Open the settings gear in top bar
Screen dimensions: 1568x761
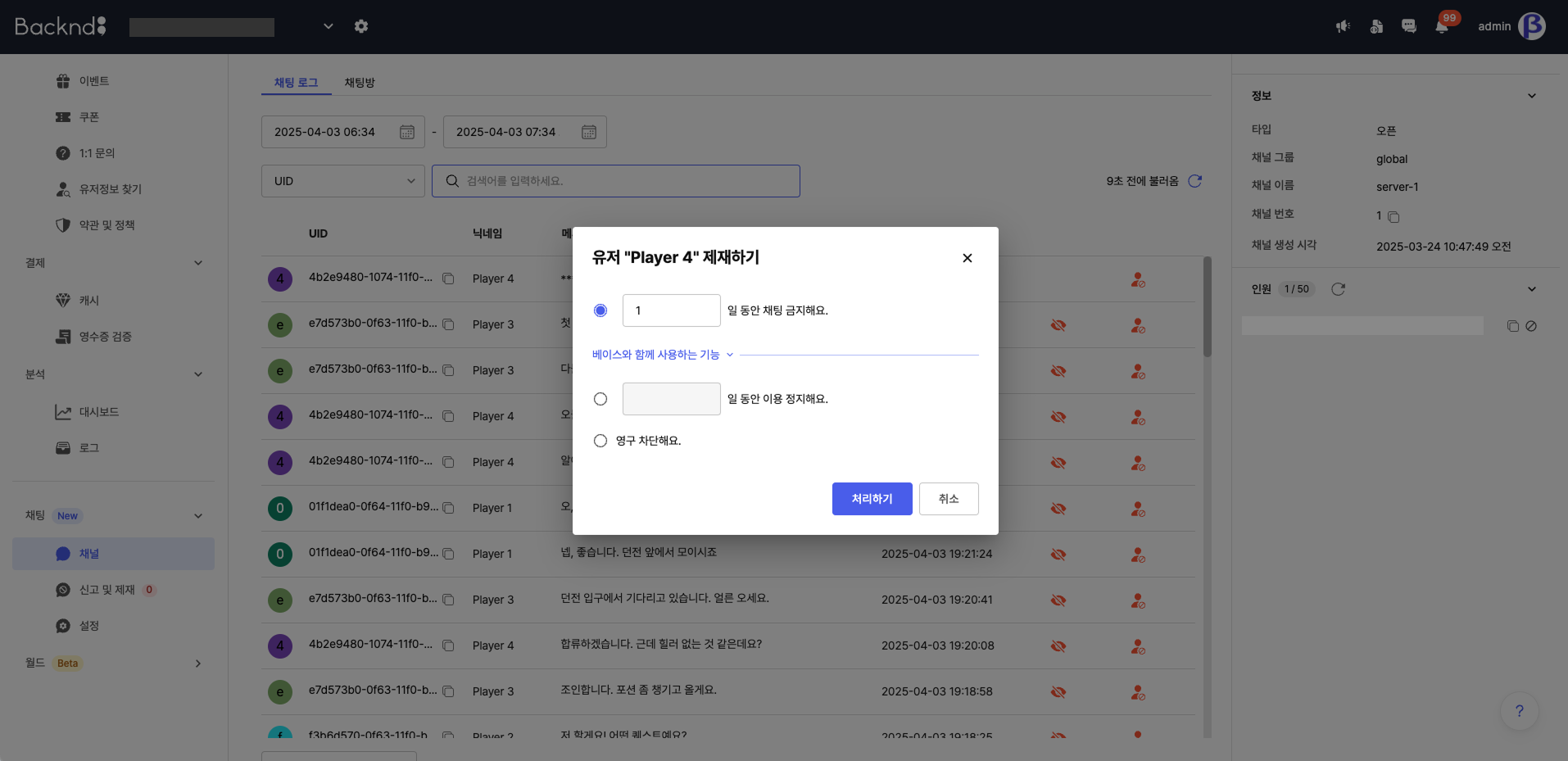click(361, 26)
